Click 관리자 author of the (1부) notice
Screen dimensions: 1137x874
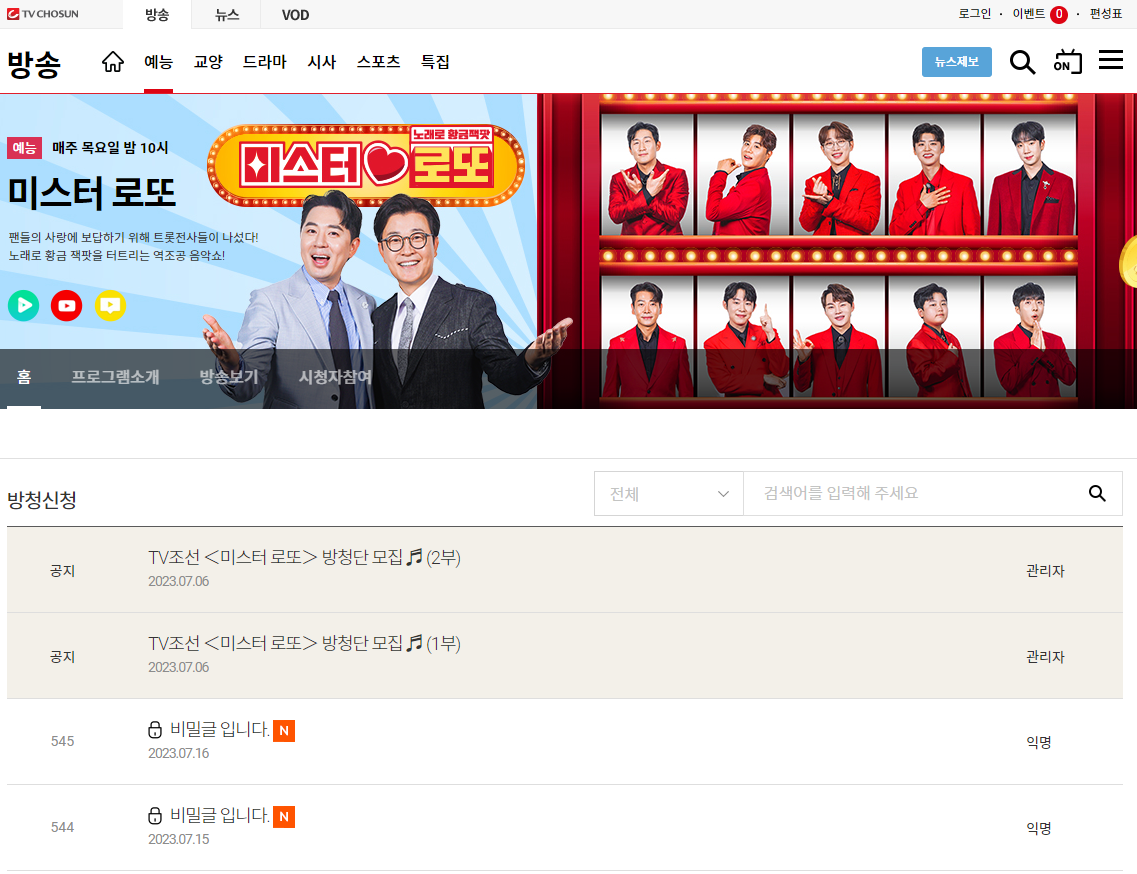(x=1045, y=656)
